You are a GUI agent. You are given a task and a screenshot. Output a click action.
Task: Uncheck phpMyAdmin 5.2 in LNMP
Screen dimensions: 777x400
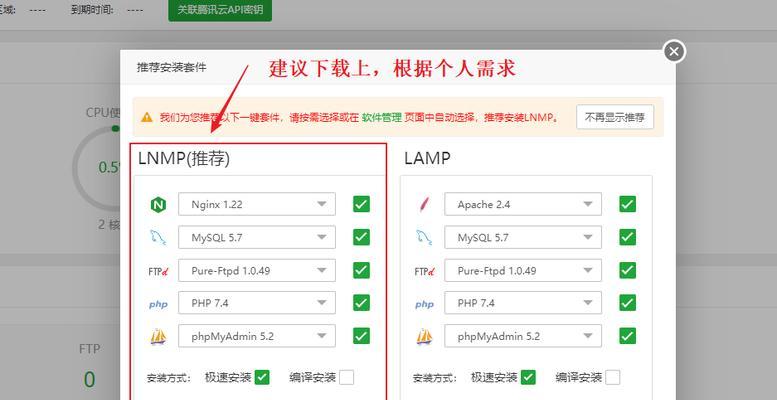tap(361, 336)
